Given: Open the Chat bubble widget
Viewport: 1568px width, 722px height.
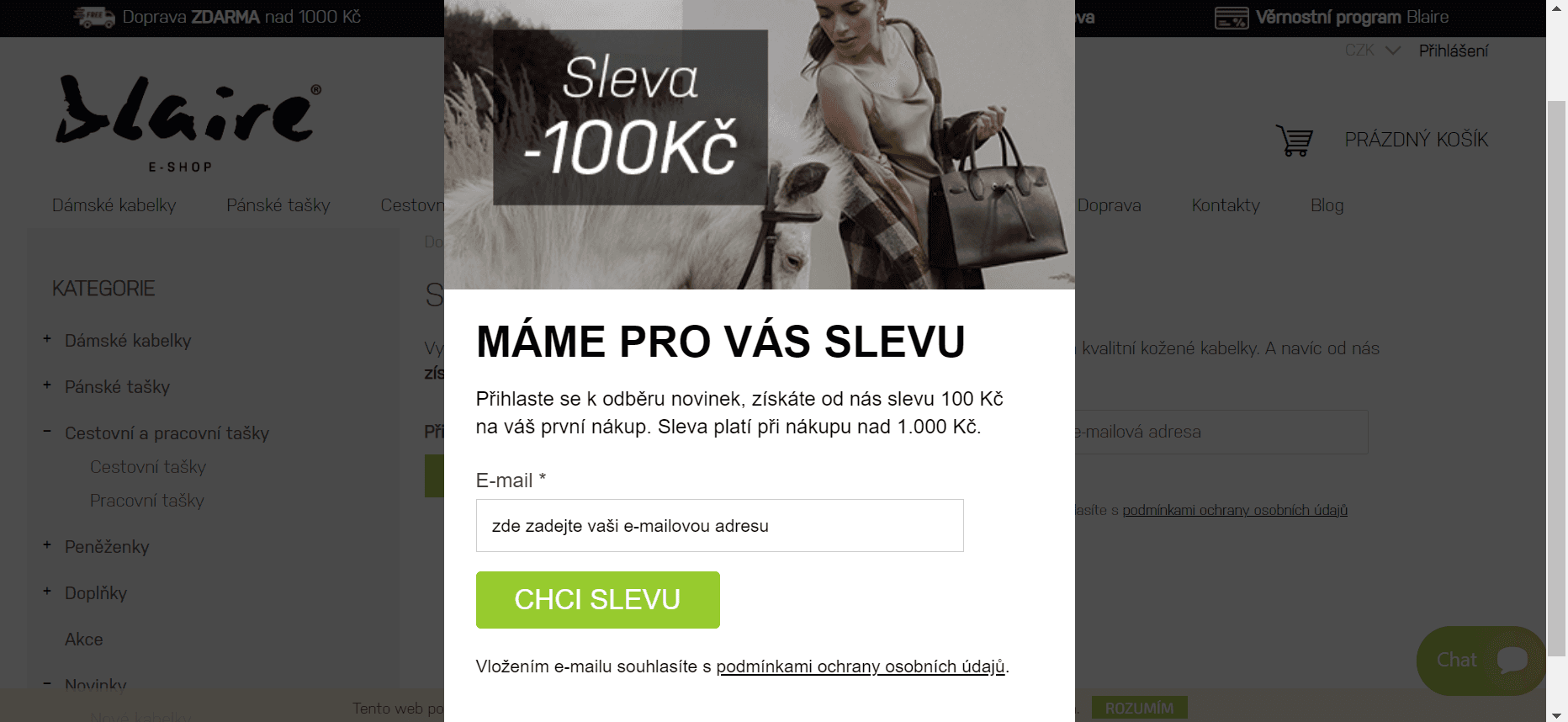Looking at the screenshot, I should [1481, 661].
